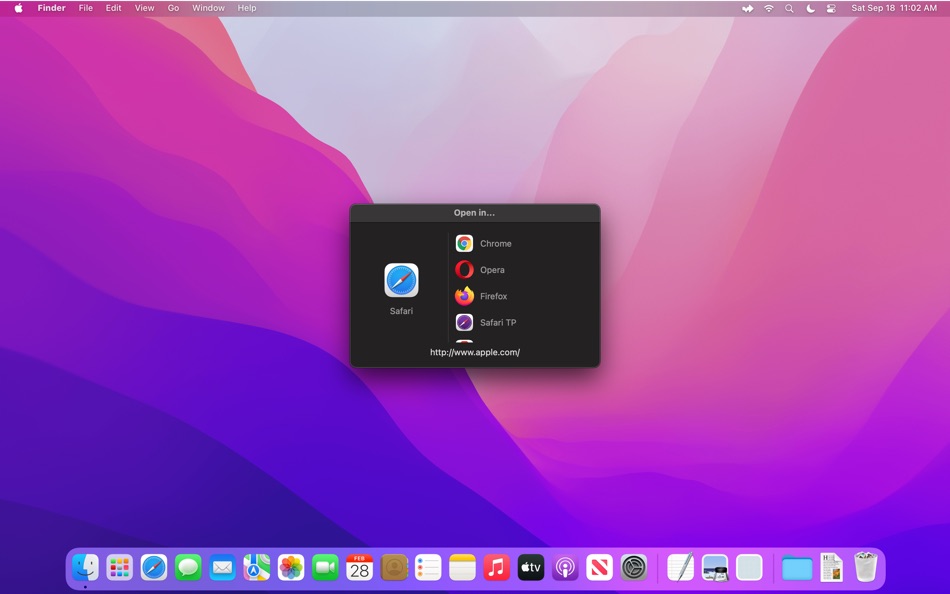Open Maps from the Dock

click(x=257, y=568)
